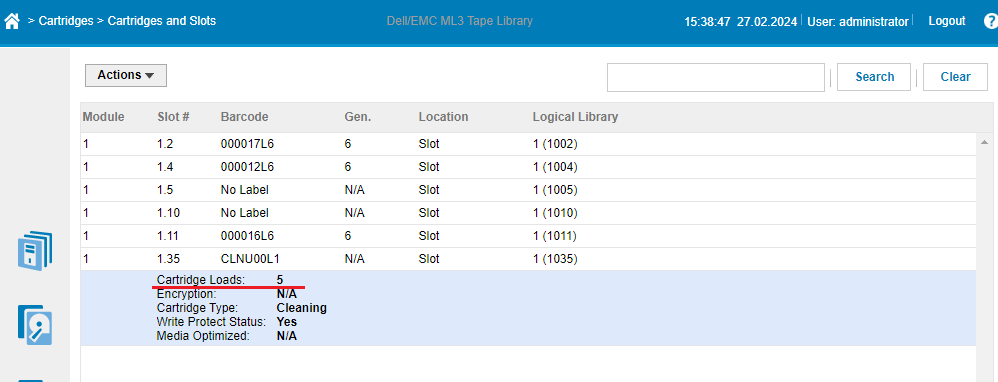The height and width of the screenshot is (382, 998).
Task: Click the Cartridge Type value Cleaning
Action: [x=302, y=308]
